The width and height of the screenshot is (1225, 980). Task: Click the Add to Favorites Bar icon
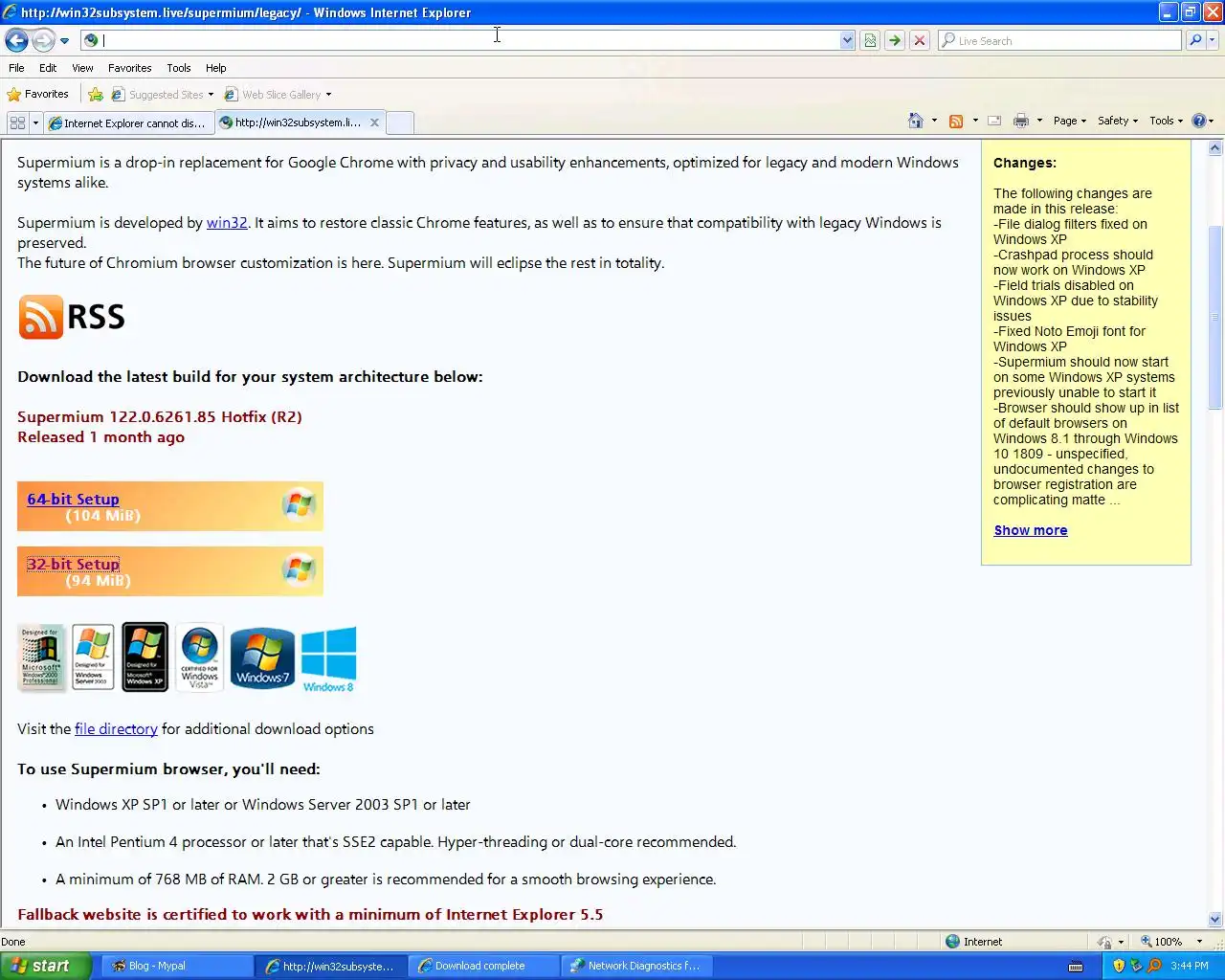(96, 94)
